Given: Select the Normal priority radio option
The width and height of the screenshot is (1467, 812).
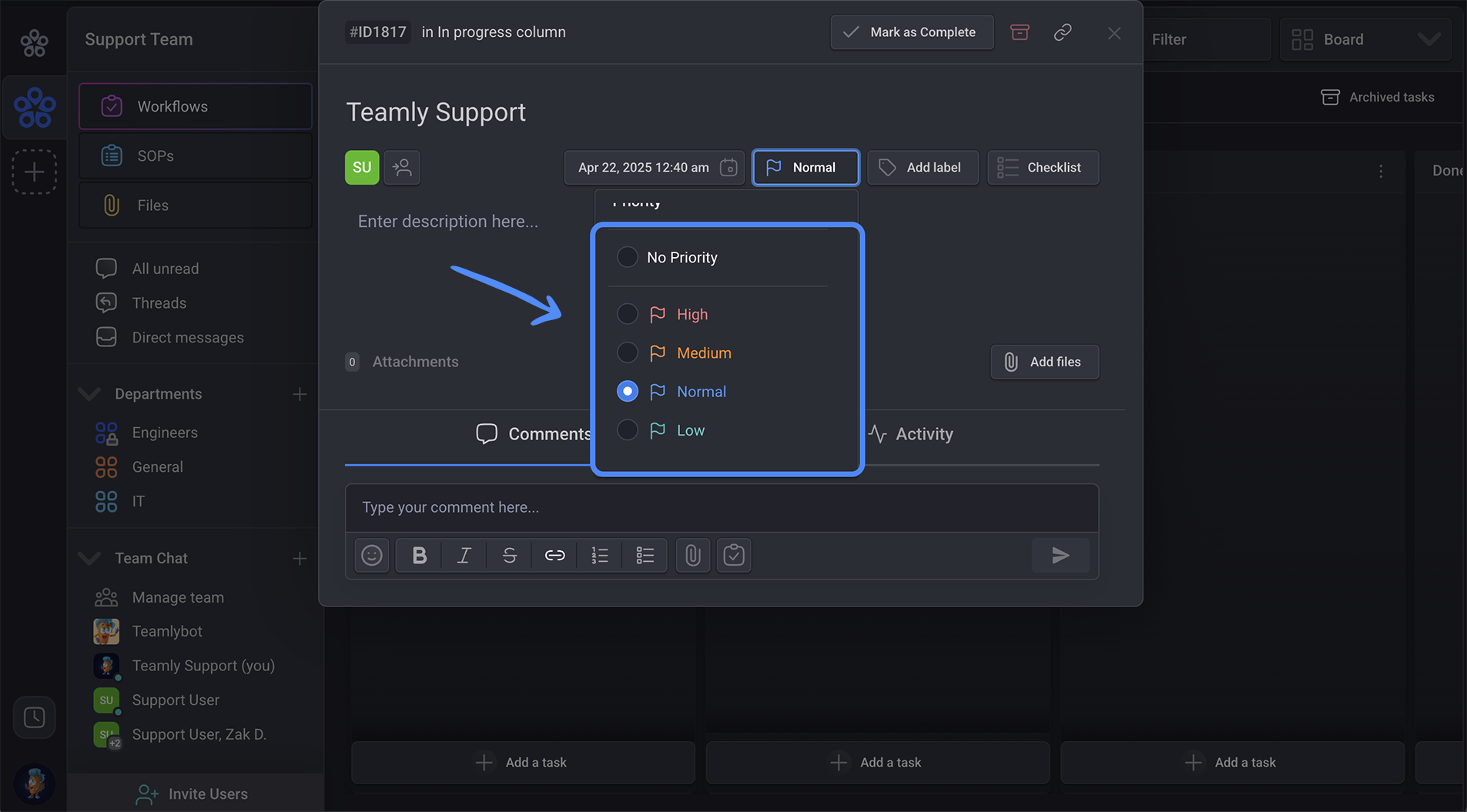Looking at the screenshot, I should click(x=628, y=391).
